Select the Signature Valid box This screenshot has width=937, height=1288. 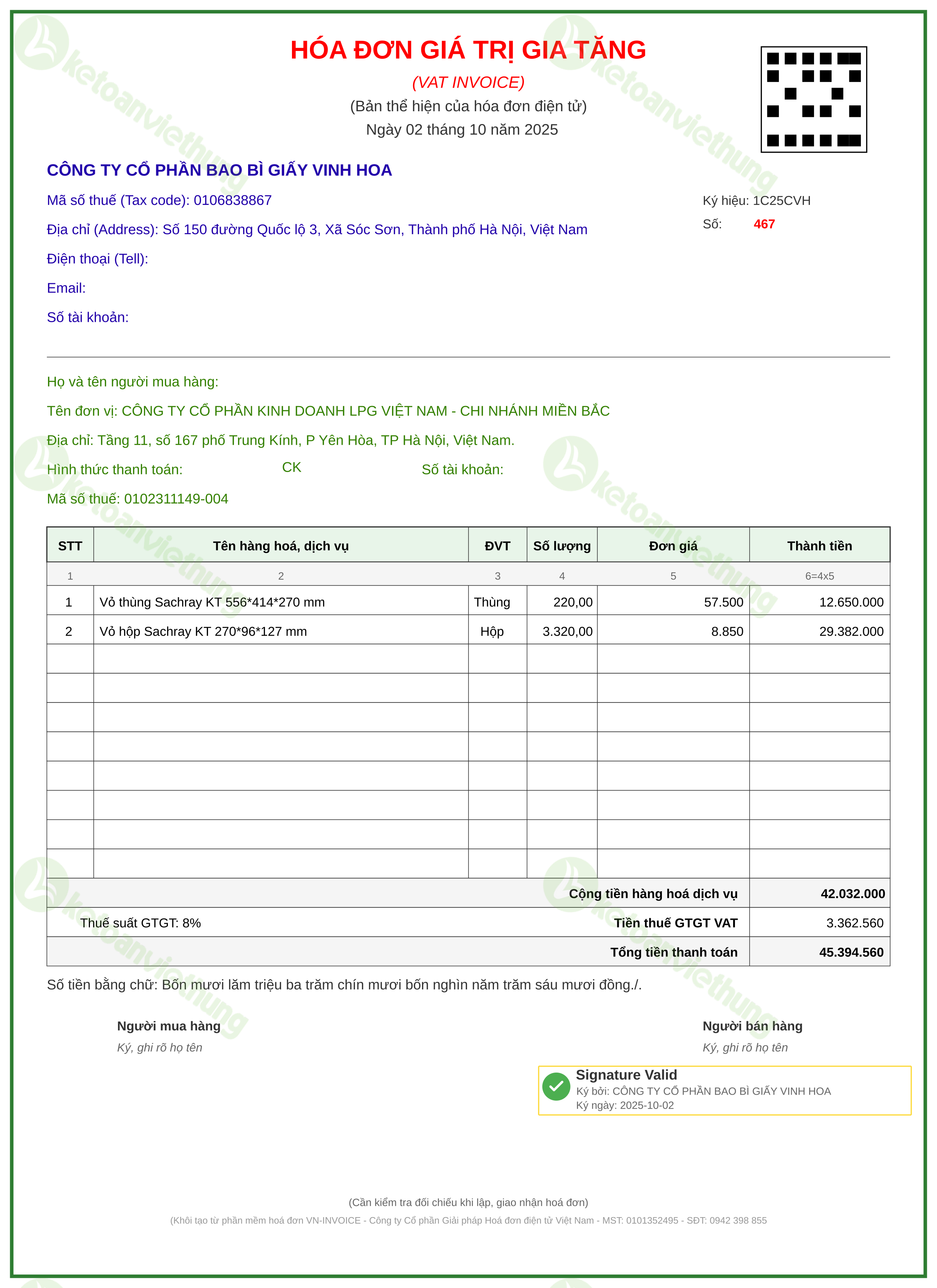724,1090
